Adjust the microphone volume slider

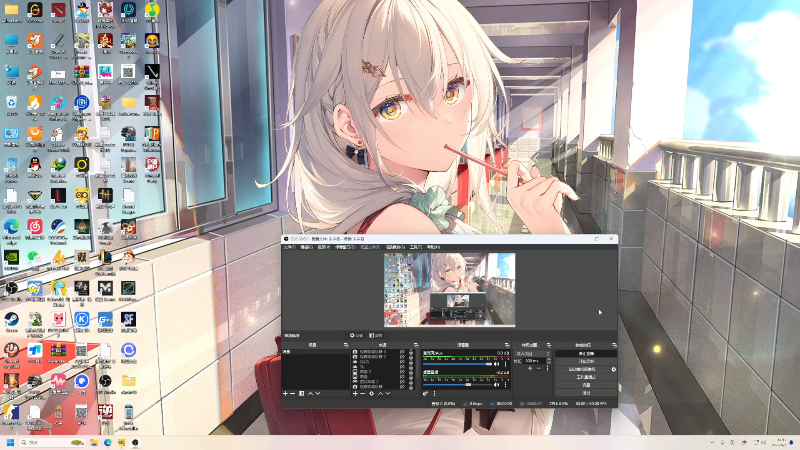[x=458, y=364]
